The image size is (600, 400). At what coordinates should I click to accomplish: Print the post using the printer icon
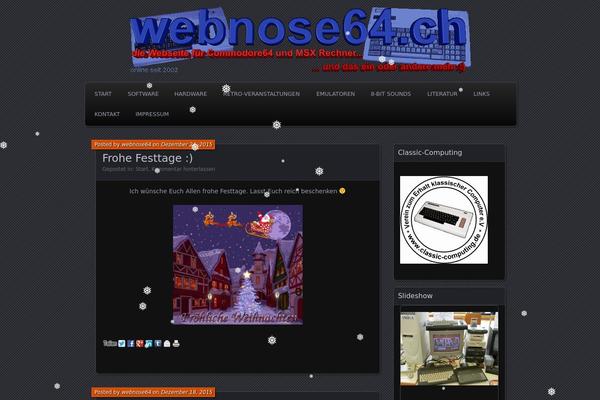click(176, 343)
